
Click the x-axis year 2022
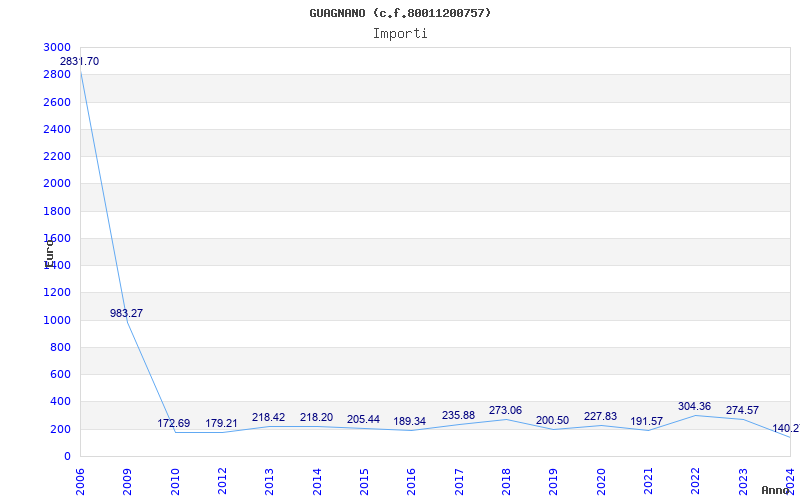[695, 481]
